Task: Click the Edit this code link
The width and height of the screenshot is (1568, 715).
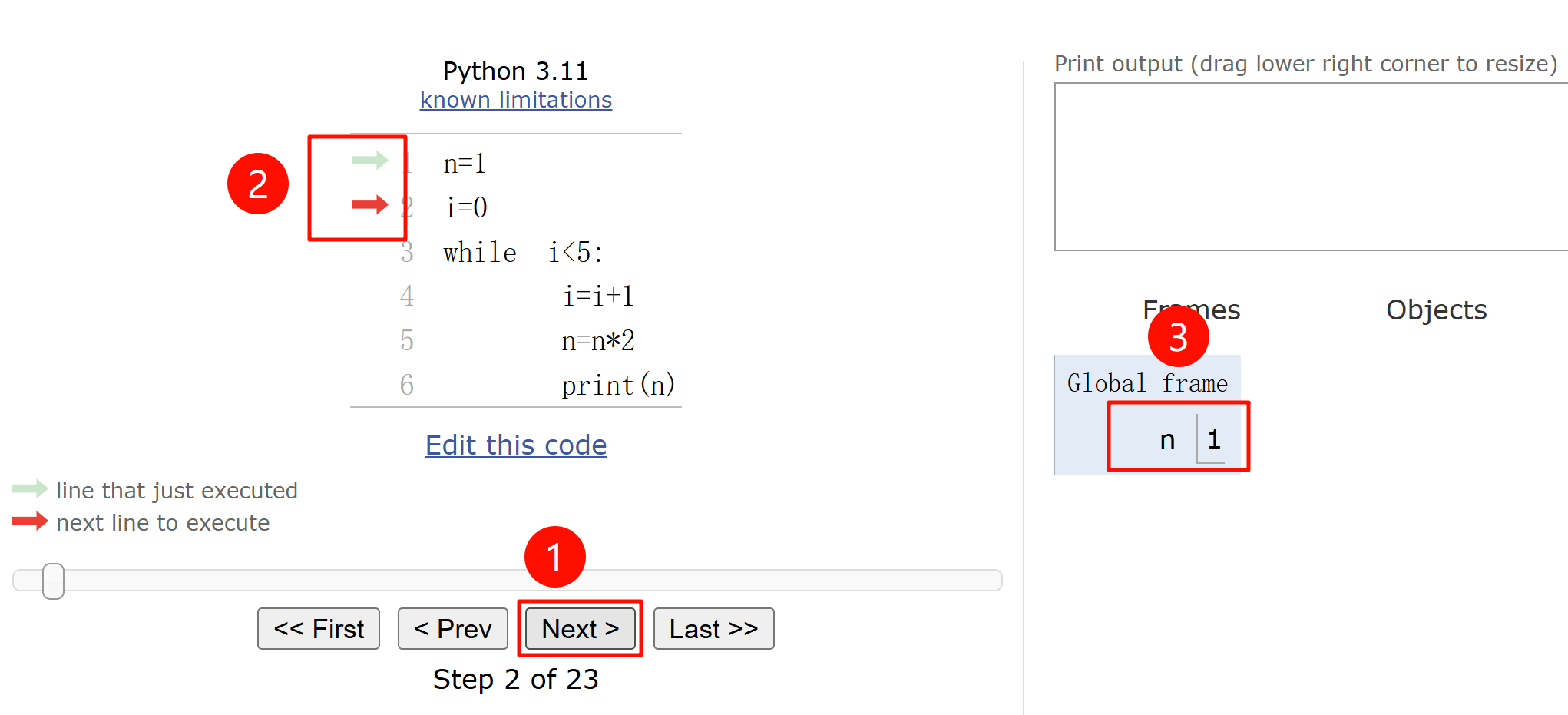Action: (x=516, y=445)
